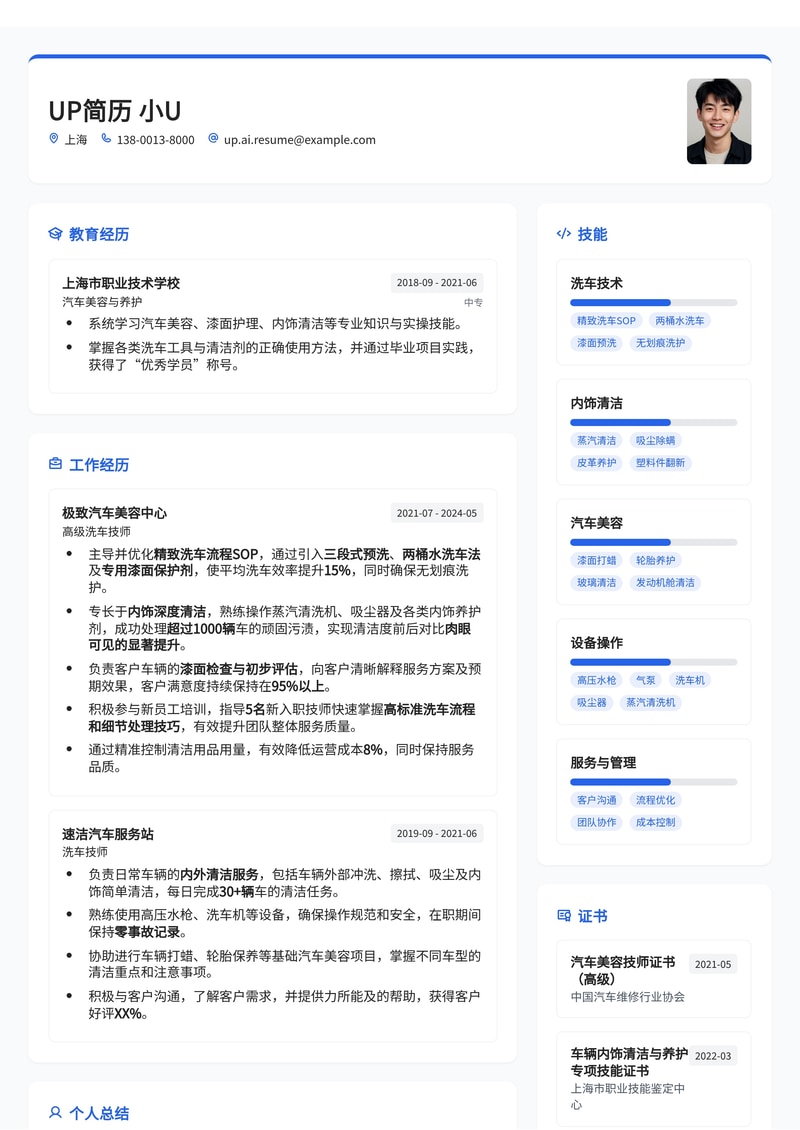This screenshot has width=800, height=1130.
Task: Click the briefcase icon beside 工作经历
Action: (56, 464)
